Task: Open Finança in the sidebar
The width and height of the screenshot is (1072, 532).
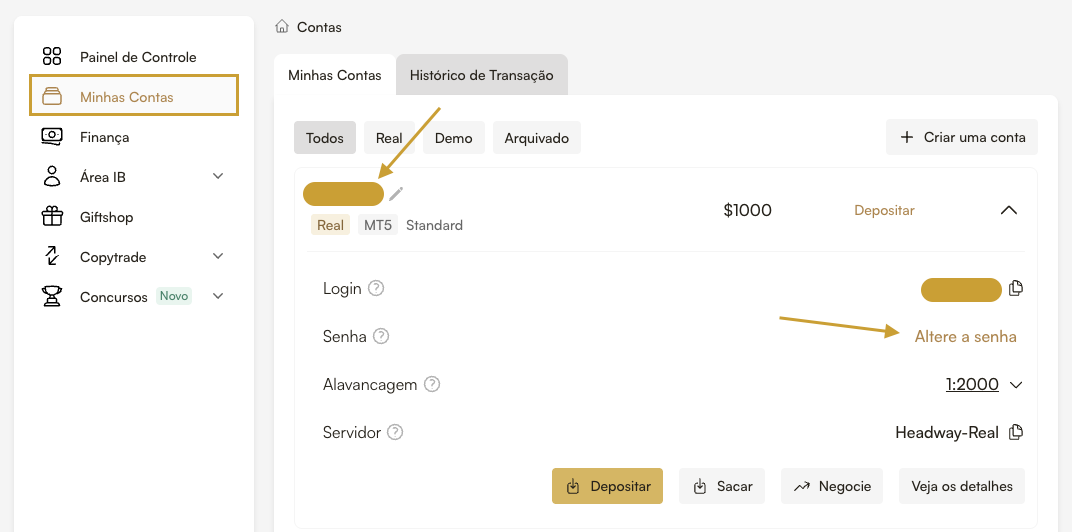Action: [104, 137]
